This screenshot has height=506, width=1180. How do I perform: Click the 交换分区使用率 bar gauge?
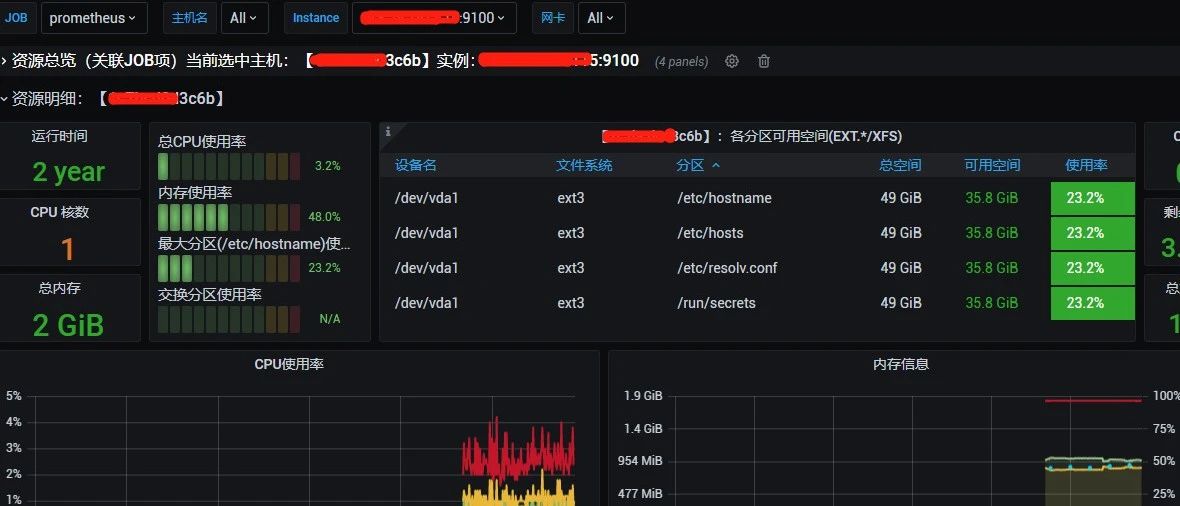[x=229, y=319]
